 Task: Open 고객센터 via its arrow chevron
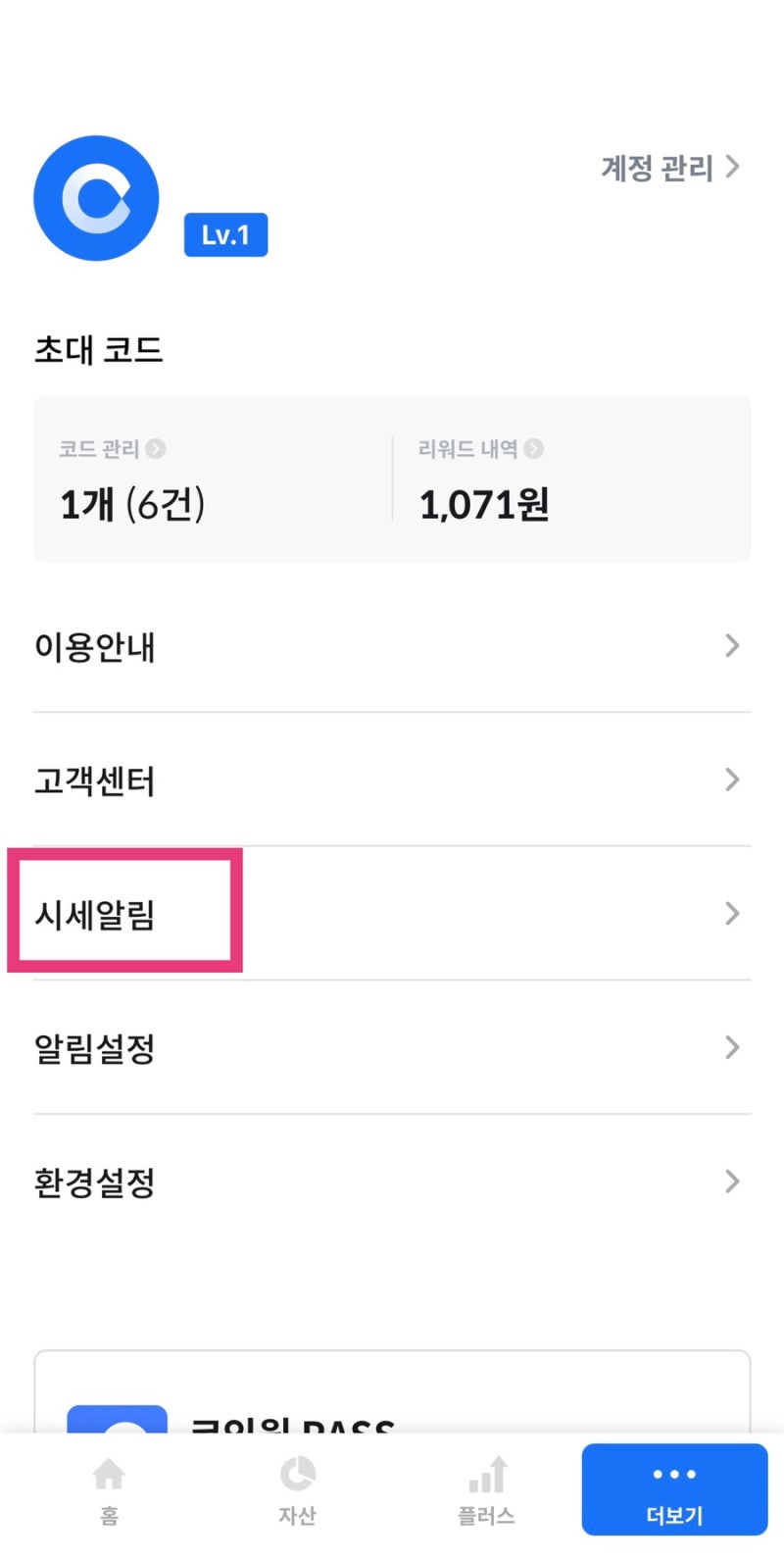[x=731, y=780]
